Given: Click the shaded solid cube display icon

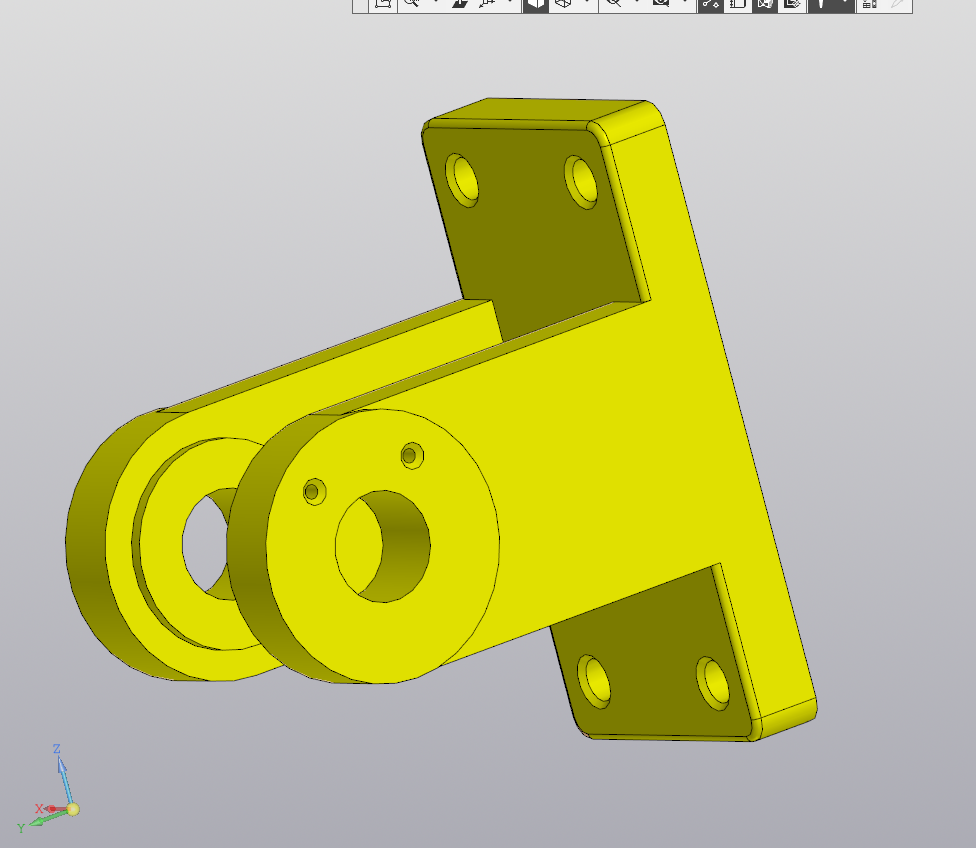Looking at the screenshot, I should [536, 4].
